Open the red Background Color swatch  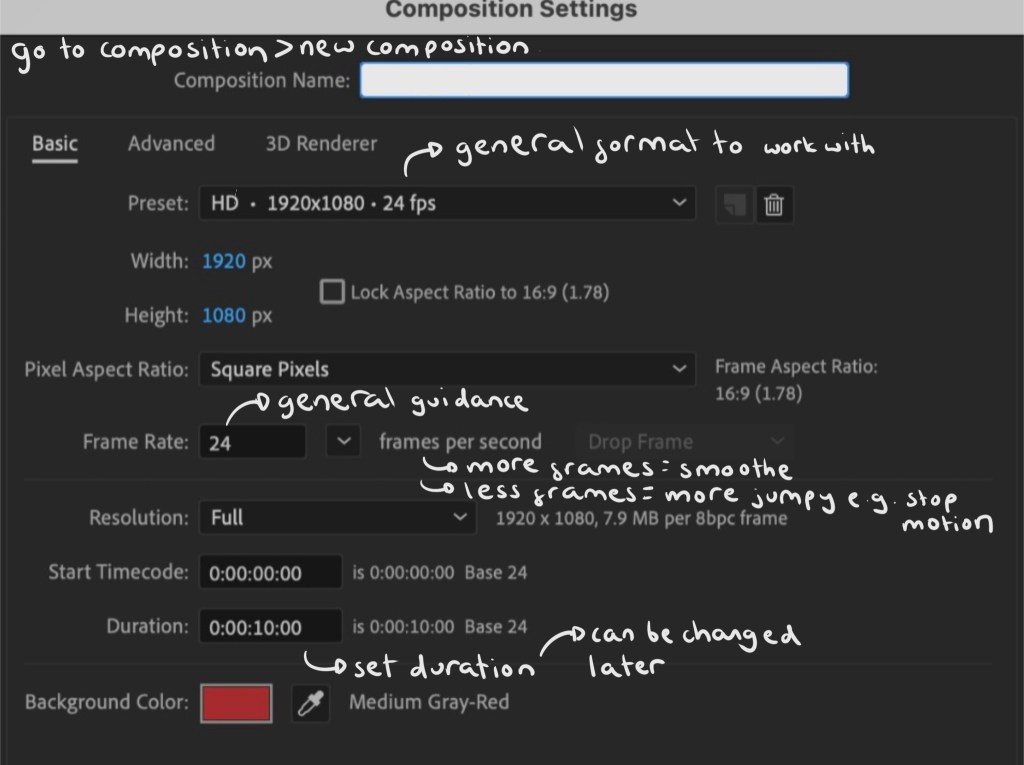[237, 703]
